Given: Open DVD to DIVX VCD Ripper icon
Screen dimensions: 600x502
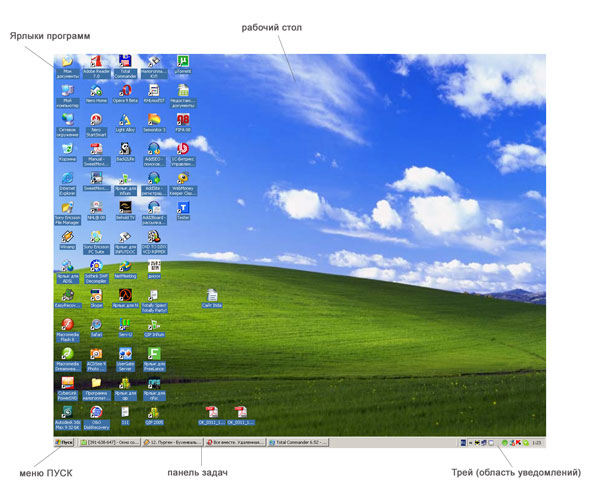Looking at the screenshot, I should coord(154,242).
